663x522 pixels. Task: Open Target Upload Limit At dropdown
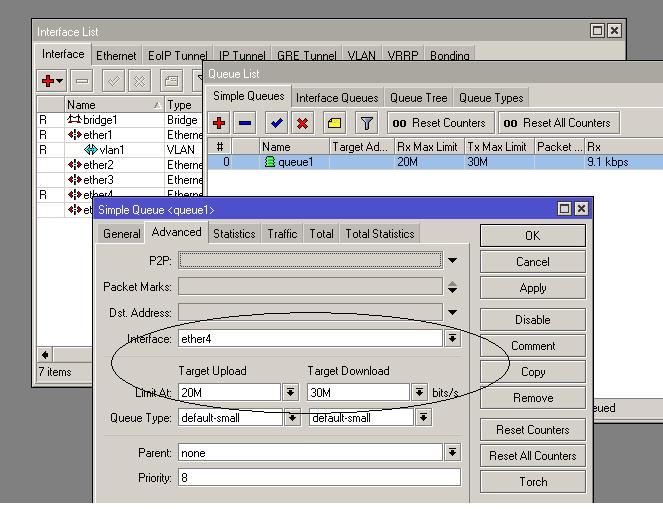coord(290,392)
